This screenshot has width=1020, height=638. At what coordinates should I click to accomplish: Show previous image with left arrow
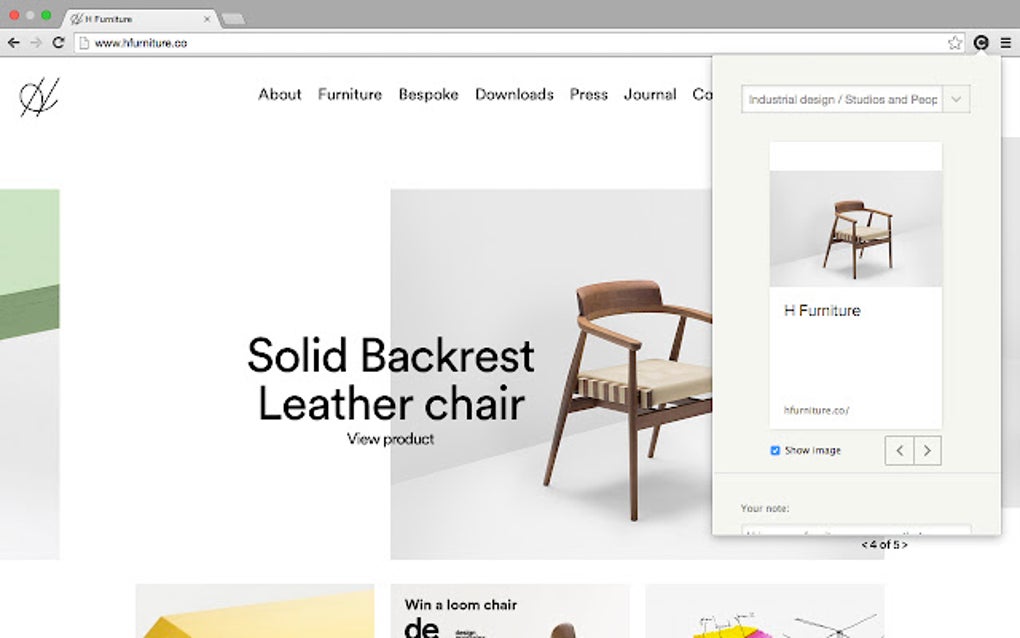[900, 450]
